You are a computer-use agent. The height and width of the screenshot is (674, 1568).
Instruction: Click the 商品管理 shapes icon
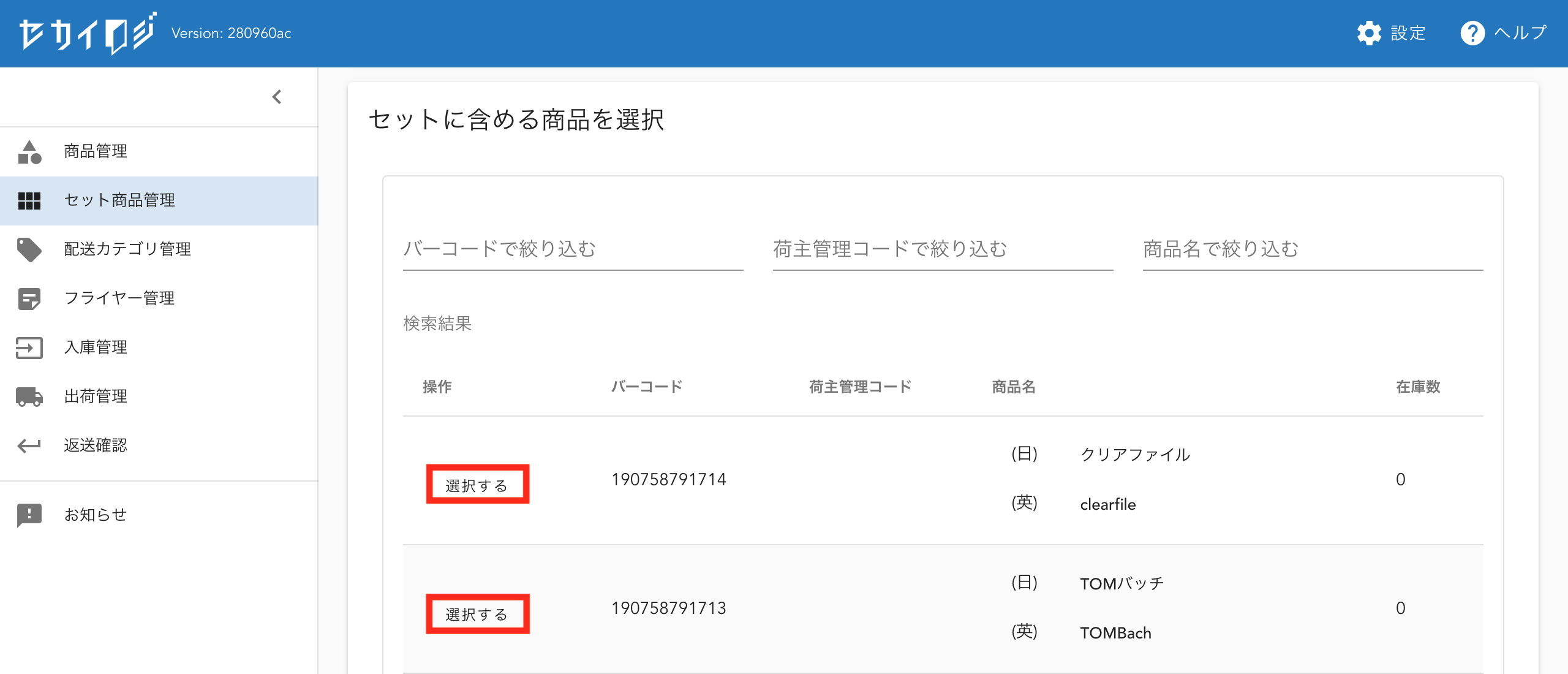[29, 152]
